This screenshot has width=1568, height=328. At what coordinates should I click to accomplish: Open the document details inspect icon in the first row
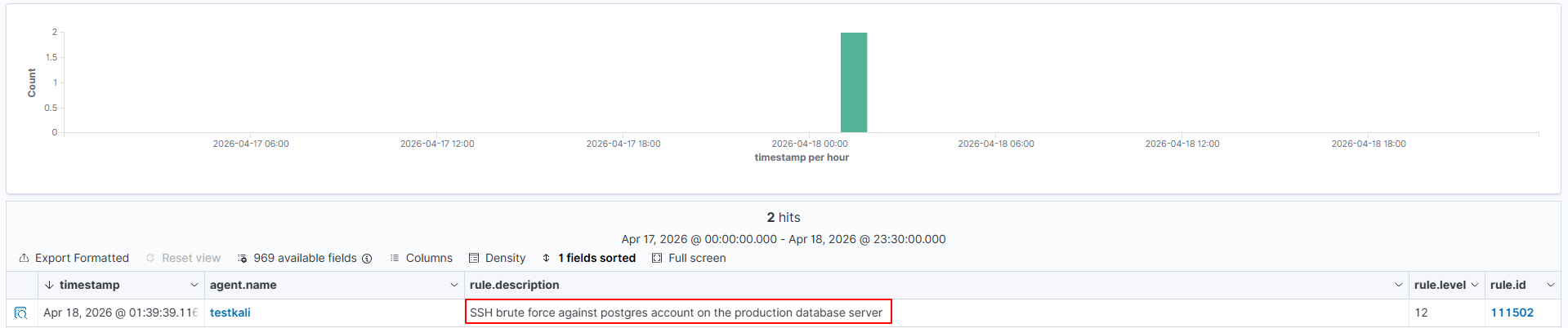coord(21,312)
